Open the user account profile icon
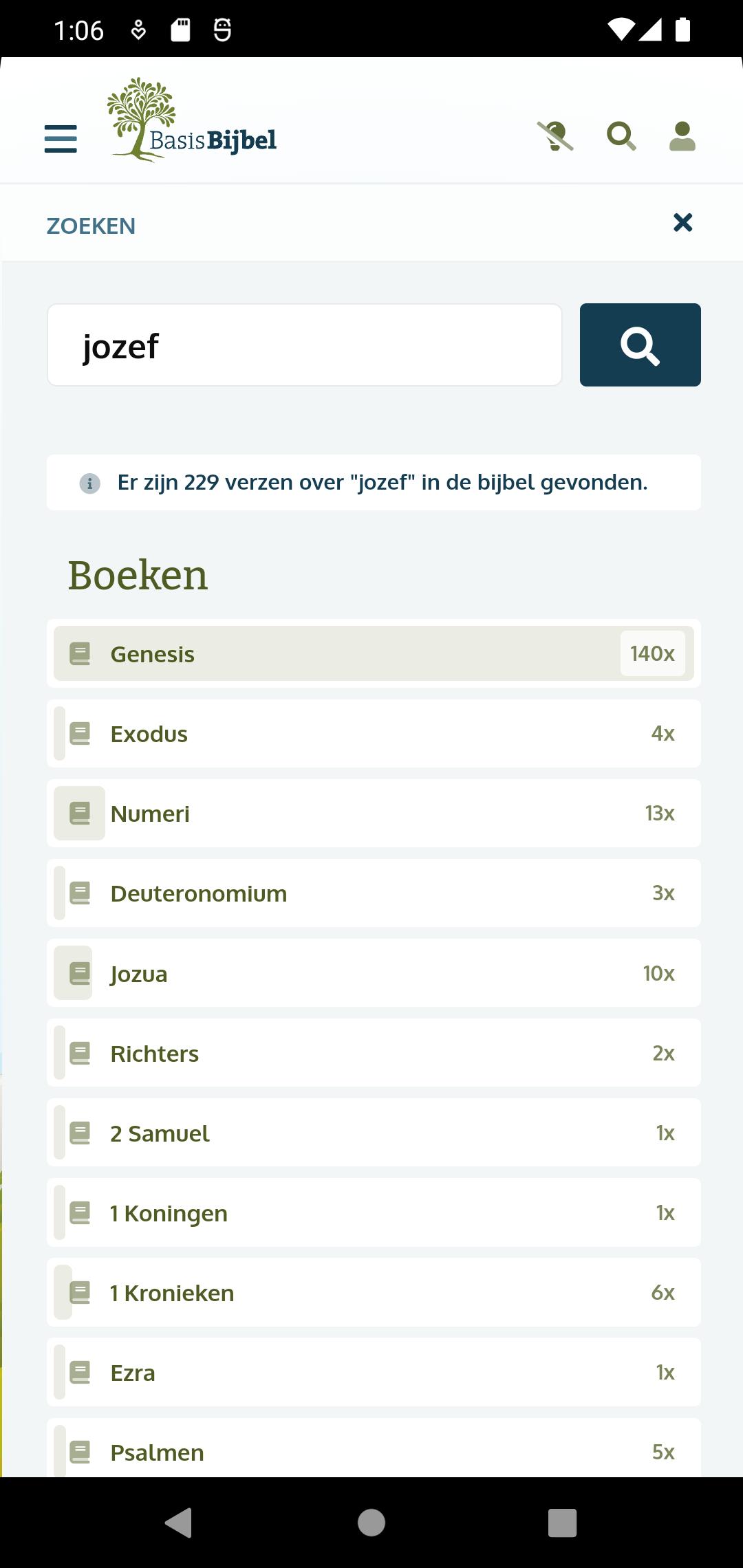This screenshot has width=743, height=1568. tap(682, 136)
